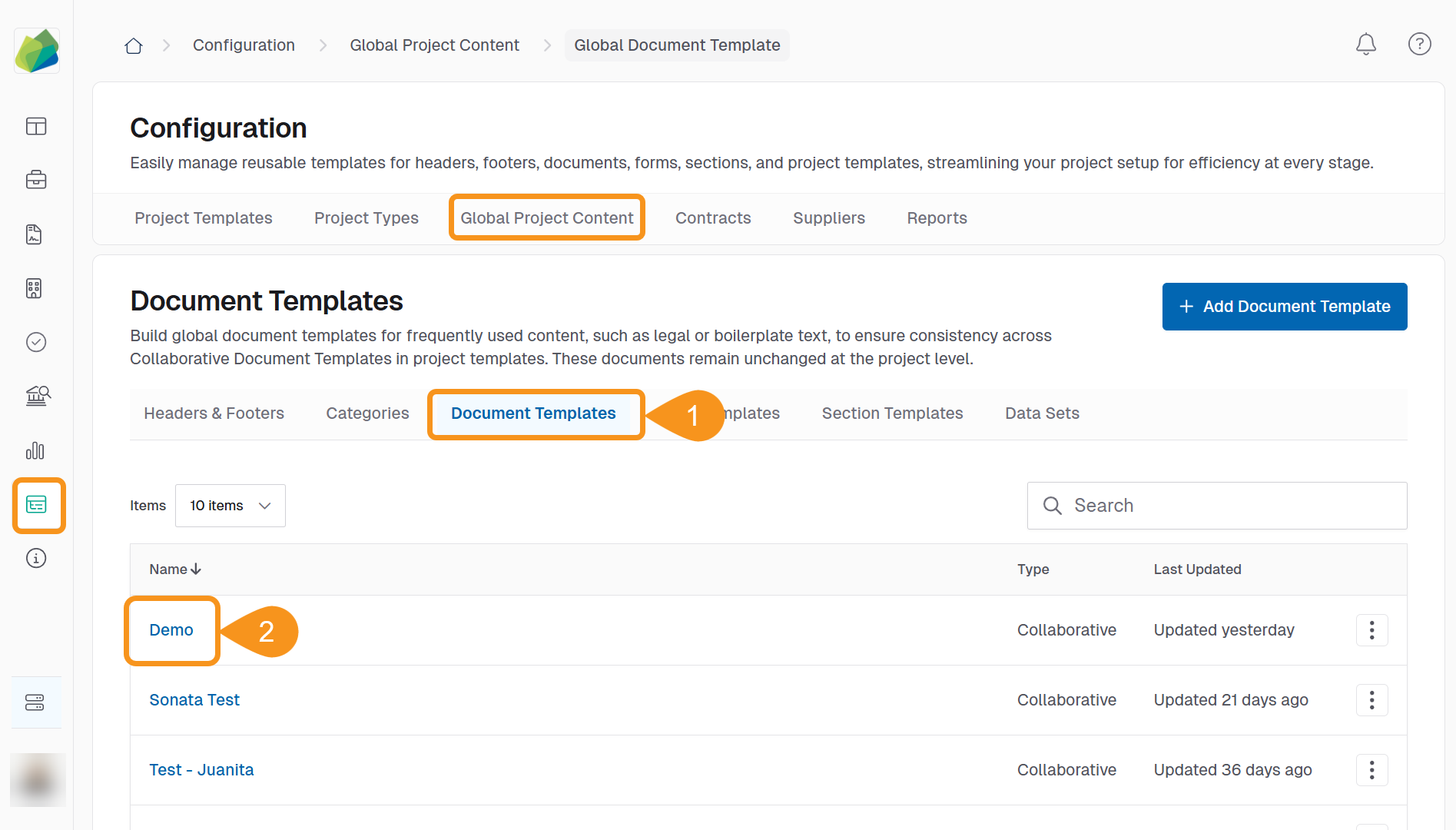1456x830 pixels.
Task: Open options menu for Sonata Test row
Action: point(1371,700)
